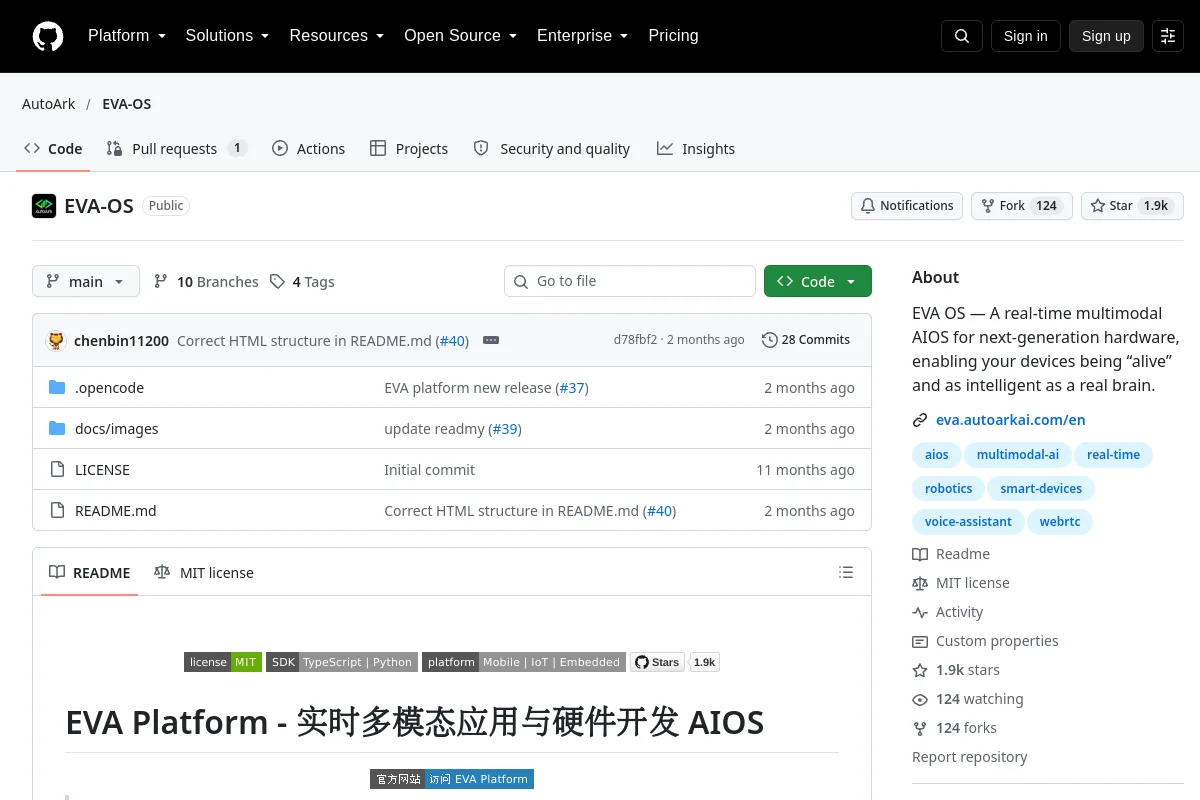This screenshot has width=1200, height=800.
Task: Click the webrtc topic tag
Action: click(1060, 522)
